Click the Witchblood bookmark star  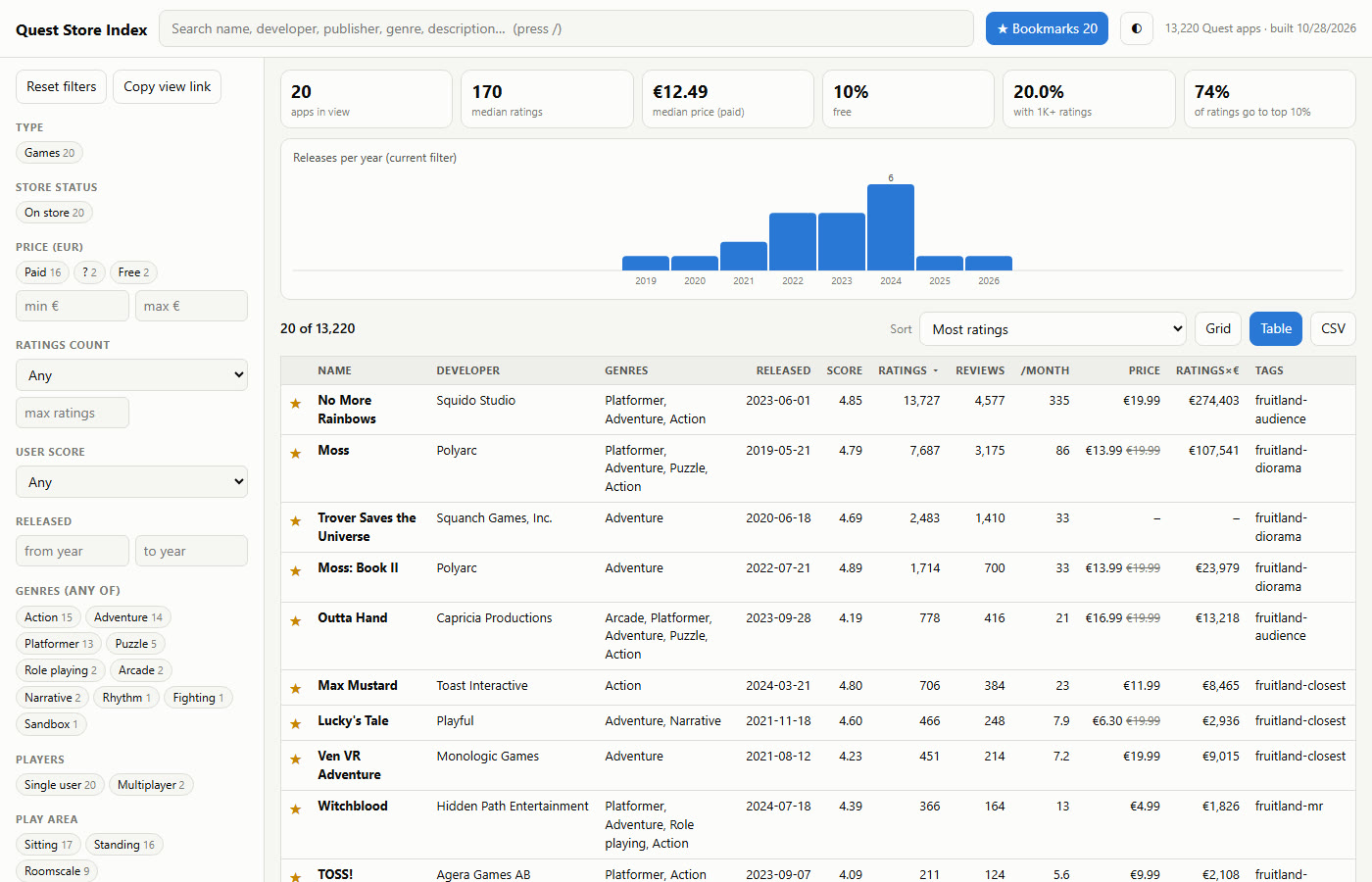tap(295, 809)
